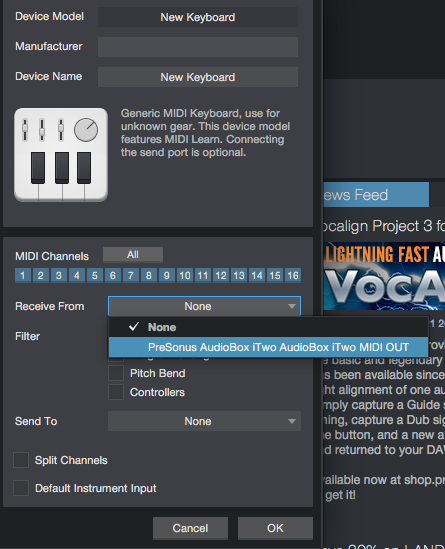Toggle MIDI channel 13

tap(239, 276)
